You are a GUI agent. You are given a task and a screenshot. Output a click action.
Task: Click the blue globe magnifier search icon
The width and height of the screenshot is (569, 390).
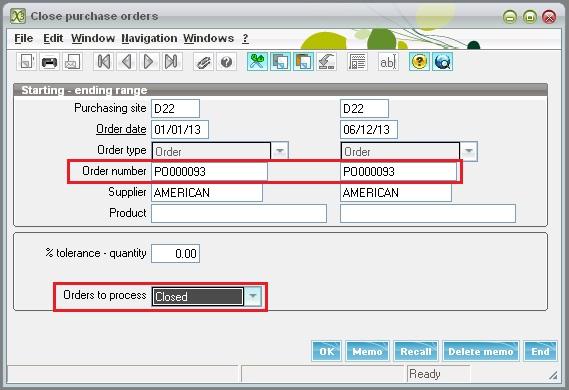(x=442, y=62)
